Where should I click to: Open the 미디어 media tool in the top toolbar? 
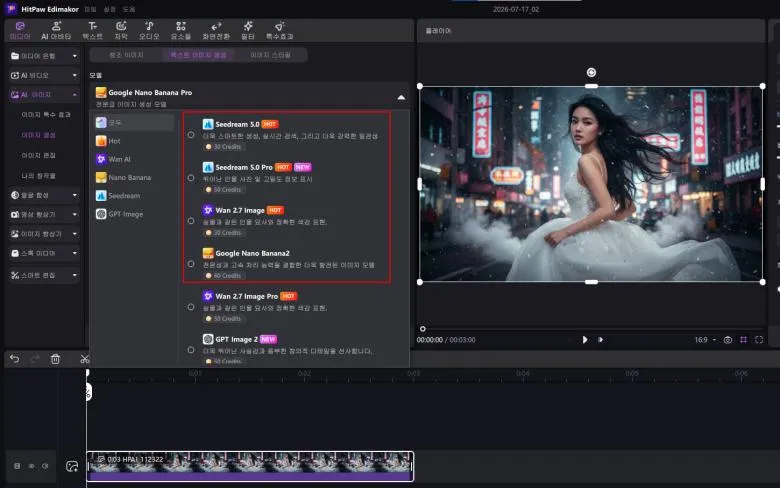click(20, 30)
